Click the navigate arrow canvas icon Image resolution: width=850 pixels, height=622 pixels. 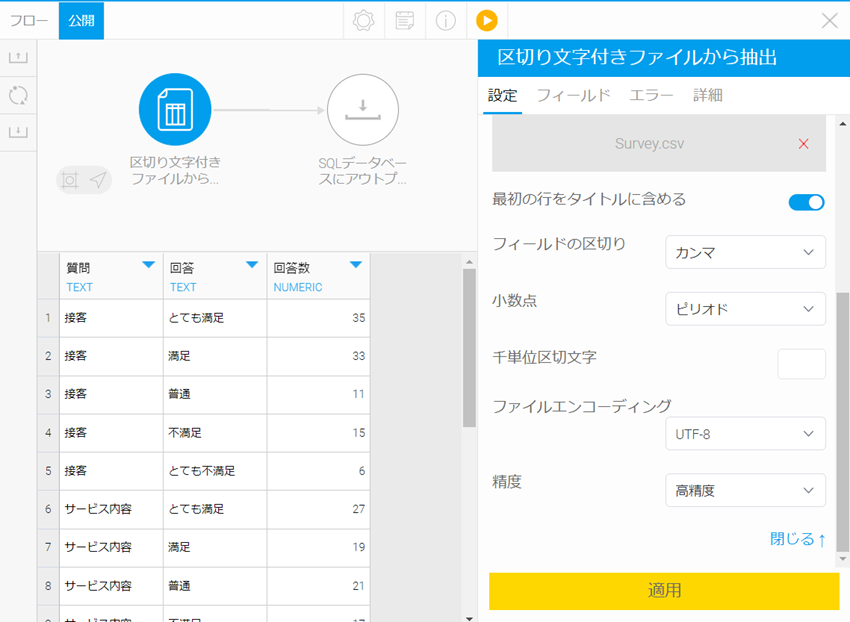pyautogui.click(x=98, y=180)
